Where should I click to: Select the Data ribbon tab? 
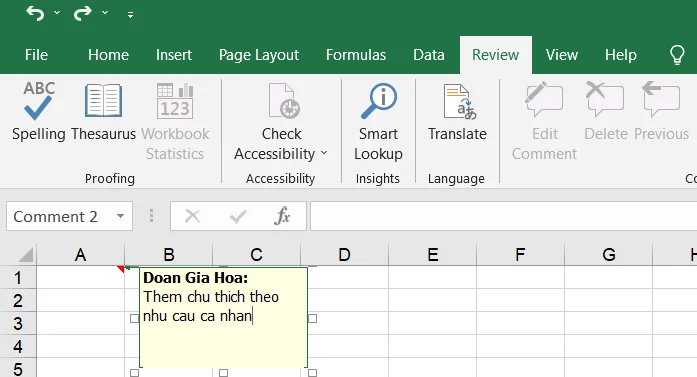click(429, 55)
